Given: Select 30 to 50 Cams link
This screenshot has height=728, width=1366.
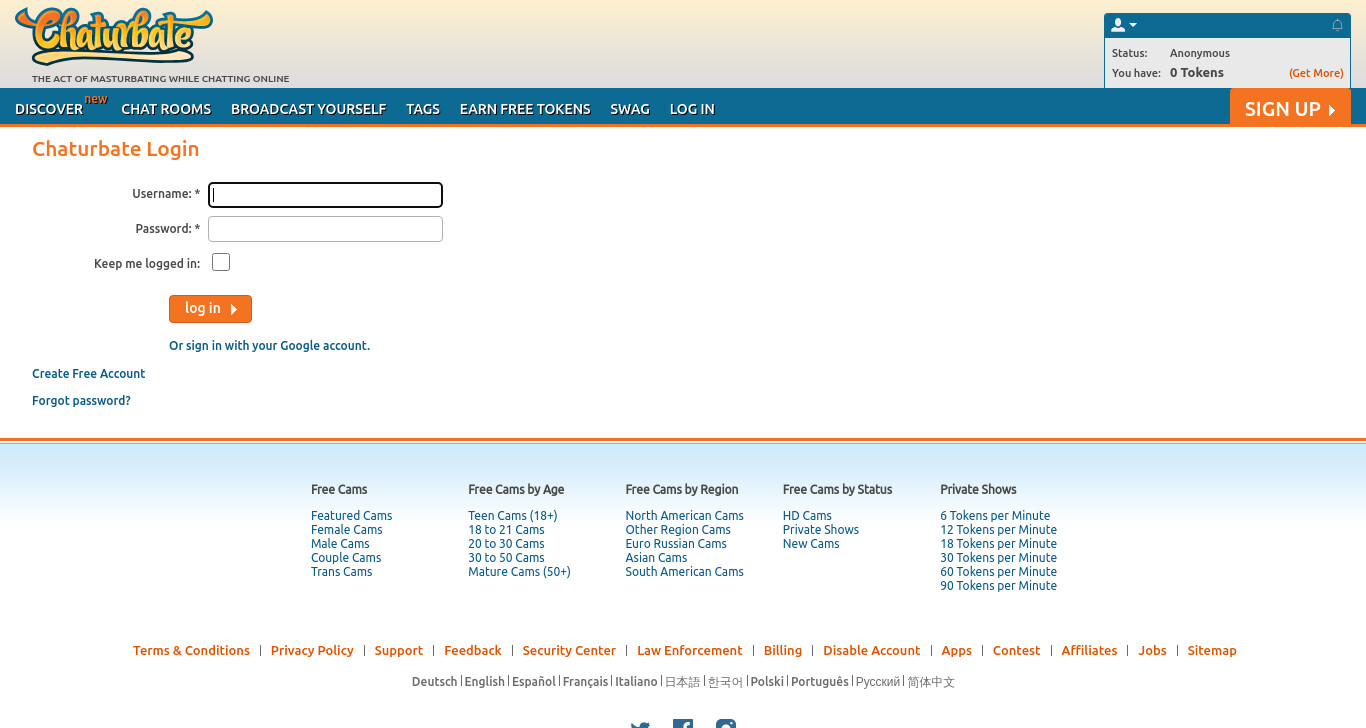Looking at the screenshot, I should tap(506, 558).
